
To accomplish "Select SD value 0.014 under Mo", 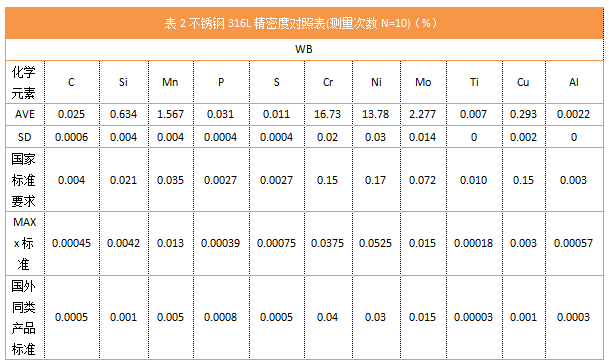I will (422, 137).
